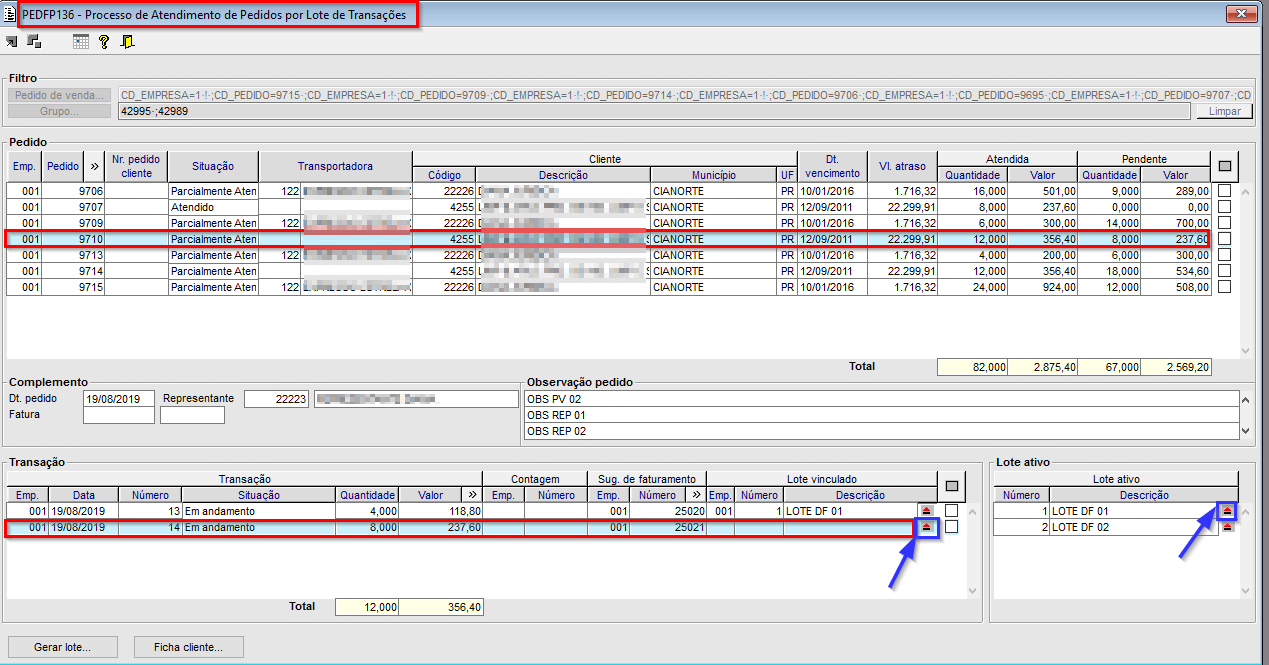The width and height of the screenshot is (1269, 665).
Task: Open help with the yellow question mark
Action: click(x=104, y=42)
